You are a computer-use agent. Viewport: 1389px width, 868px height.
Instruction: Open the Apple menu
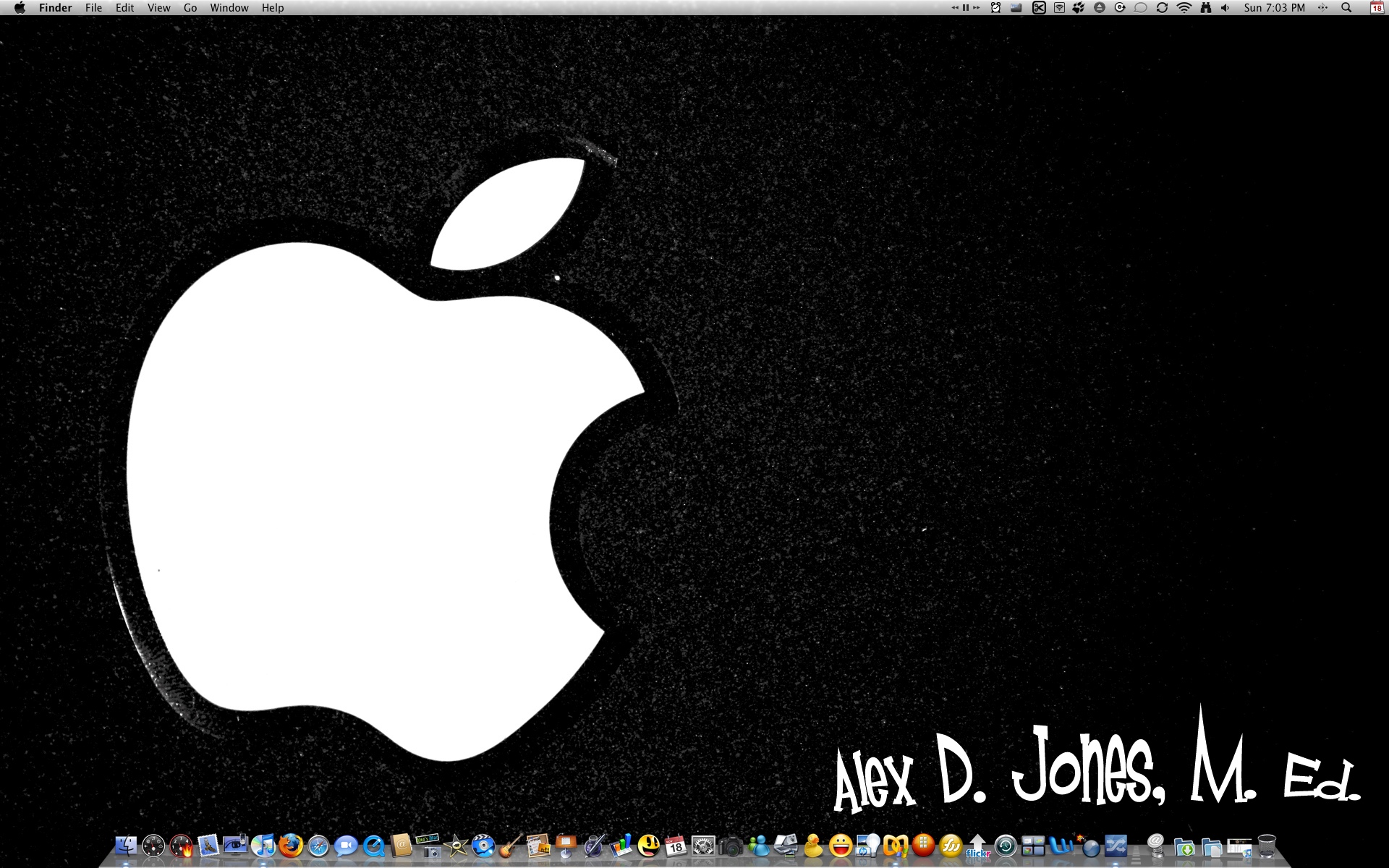tap(20, 8)
